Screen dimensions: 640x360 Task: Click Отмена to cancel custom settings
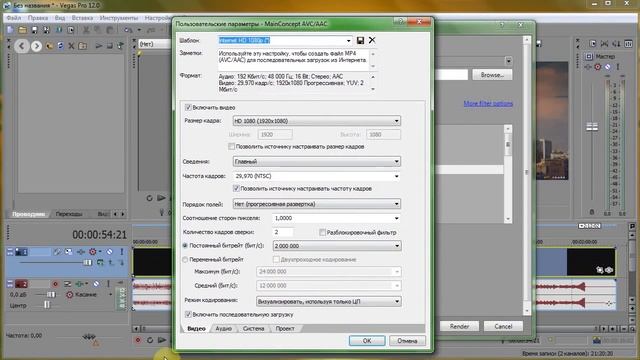(407, 340)
